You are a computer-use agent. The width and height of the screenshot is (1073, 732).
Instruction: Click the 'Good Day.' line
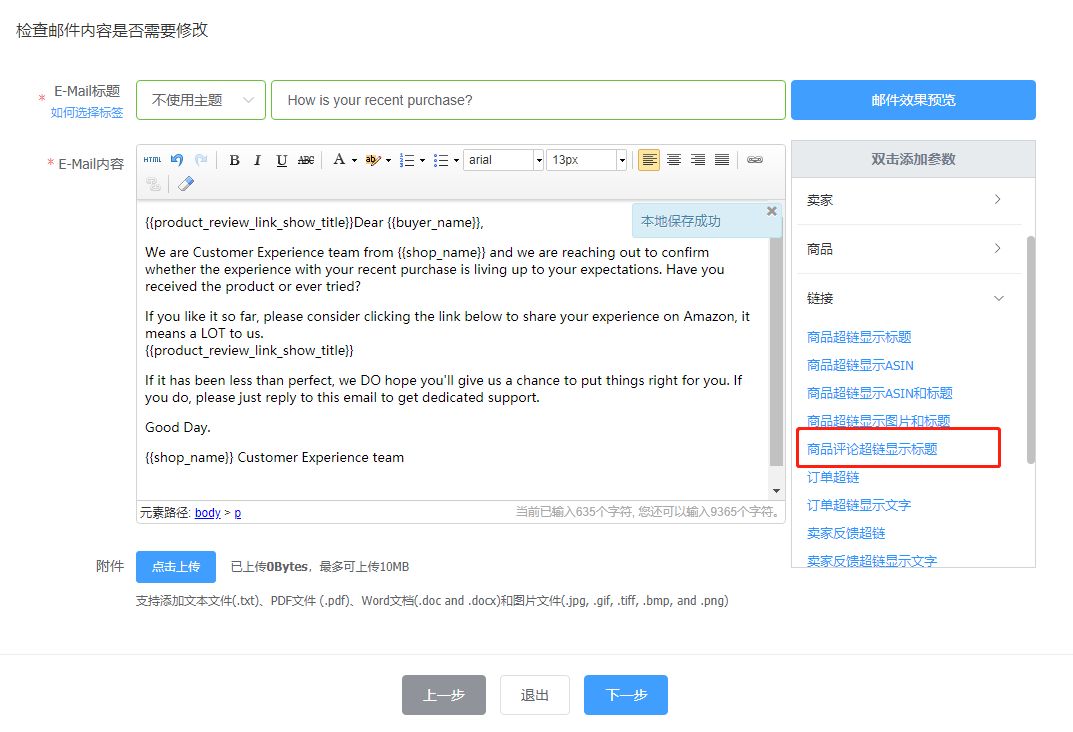[x=178, y=428]
